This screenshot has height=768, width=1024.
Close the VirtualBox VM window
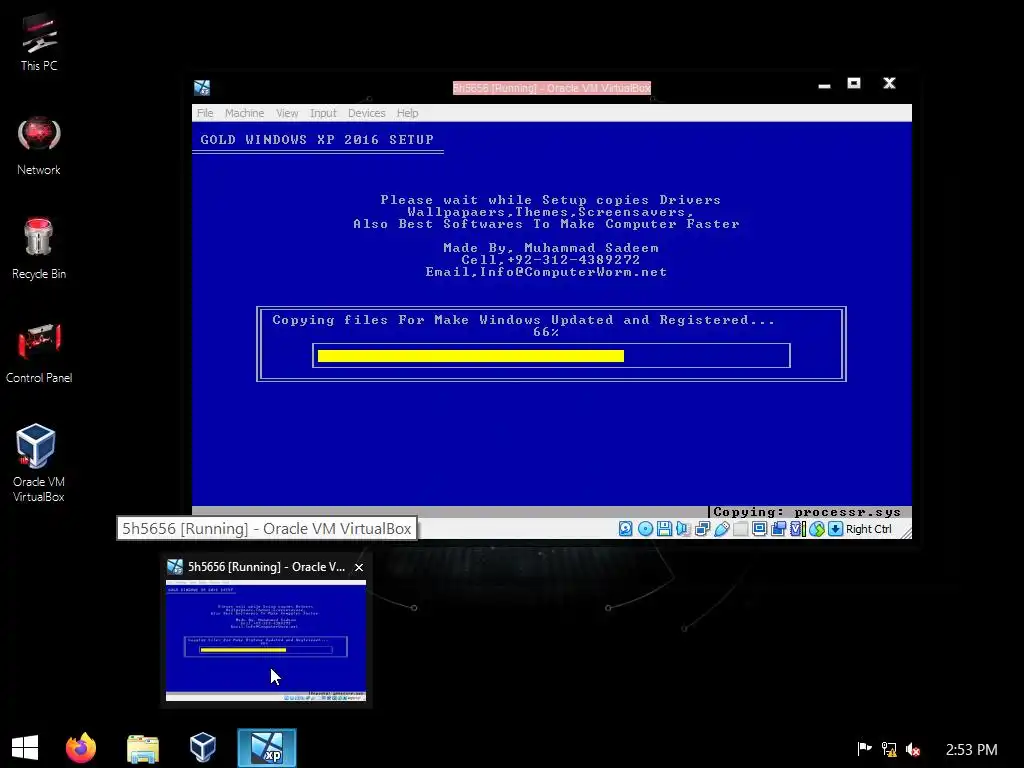pyautogui.click(x=889, y=83)
